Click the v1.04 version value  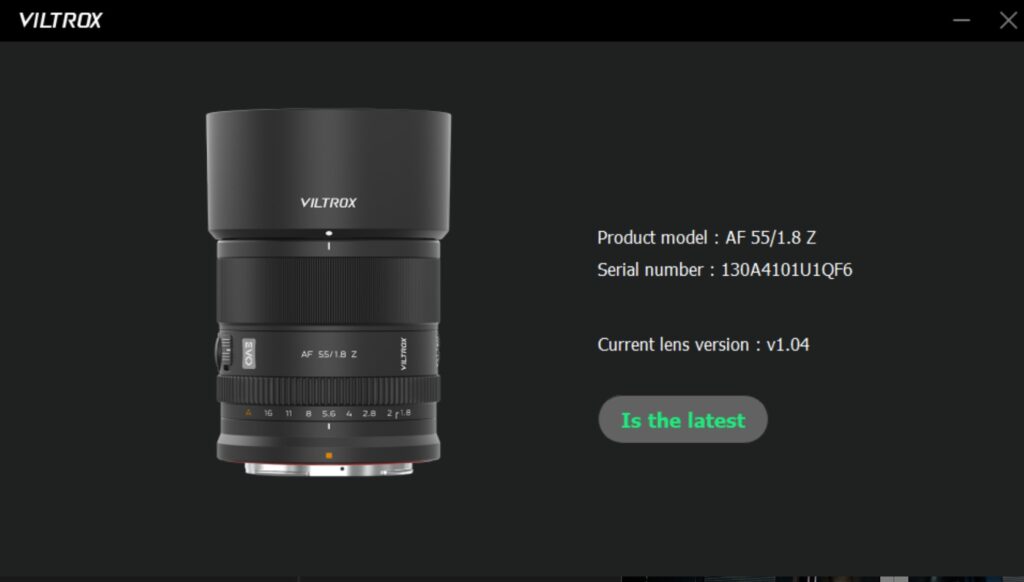788,345
